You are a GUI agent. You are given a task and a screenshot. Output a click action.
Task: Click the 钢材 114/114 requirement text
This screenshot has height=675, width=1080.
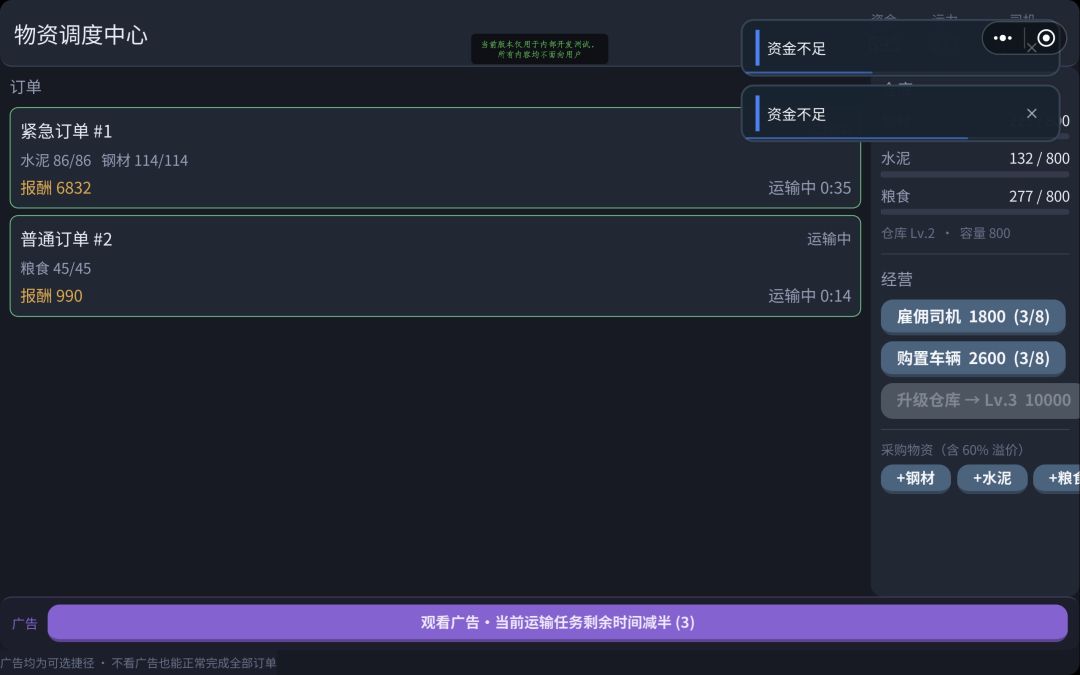[145, 160]
